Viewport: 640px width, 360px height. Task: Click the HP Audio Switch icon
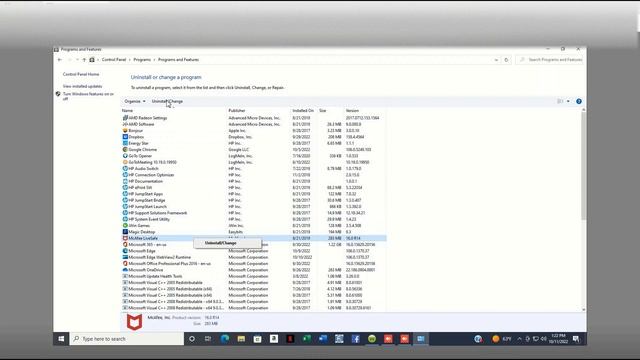[x=125, y=168]
